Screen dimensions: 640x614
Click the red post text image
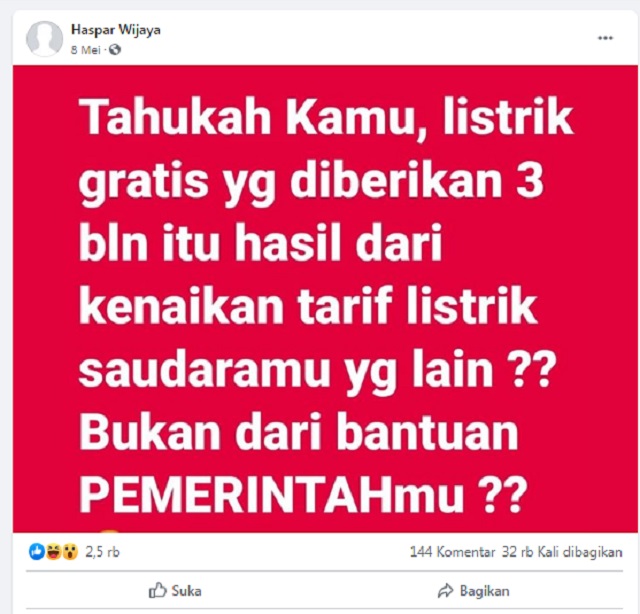(x=325, y=298)
